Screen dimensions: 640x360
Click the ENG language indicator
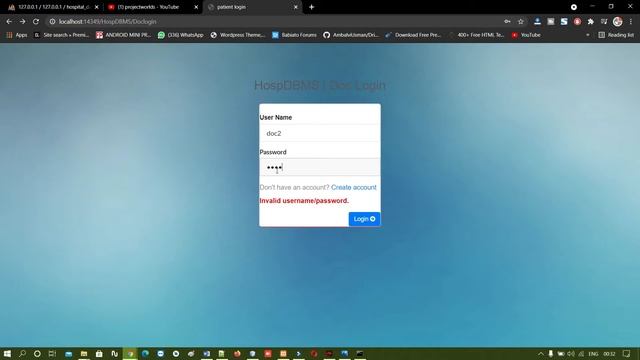tap(593, 353)
